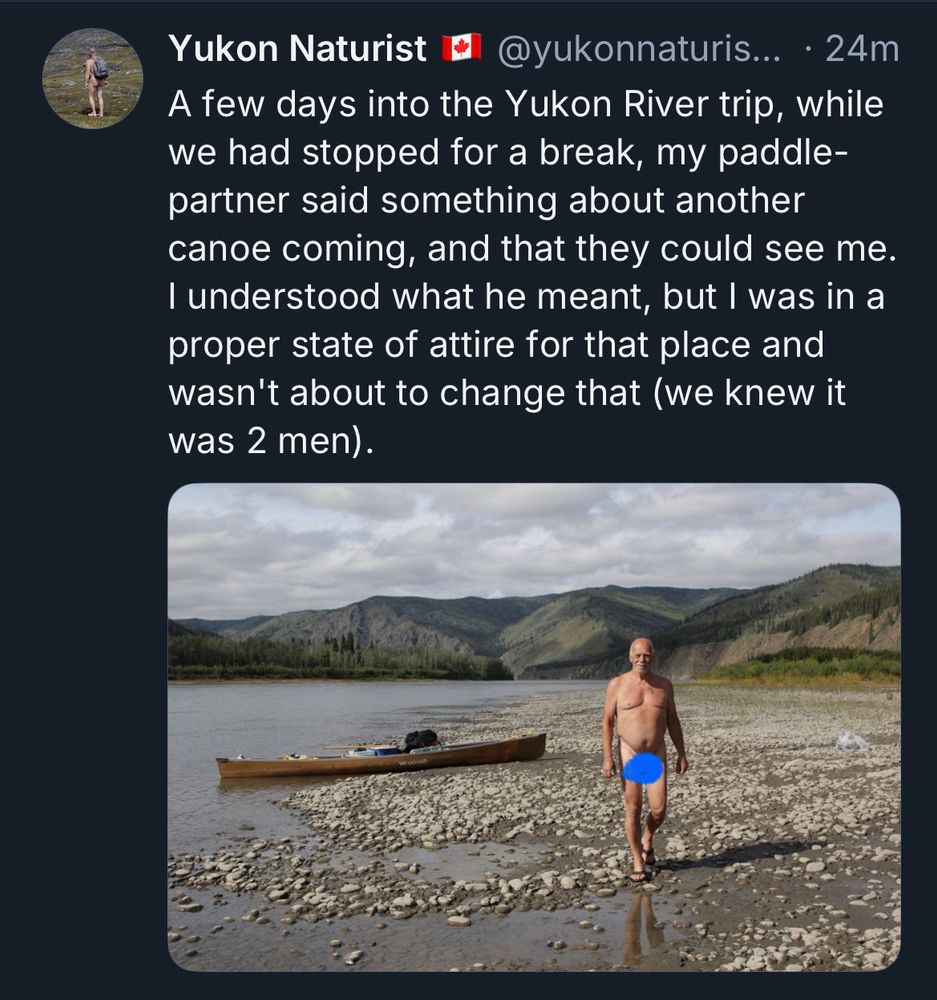
Task: Click the words "Yukon River trip" in the post
Action: pos(646,104)
